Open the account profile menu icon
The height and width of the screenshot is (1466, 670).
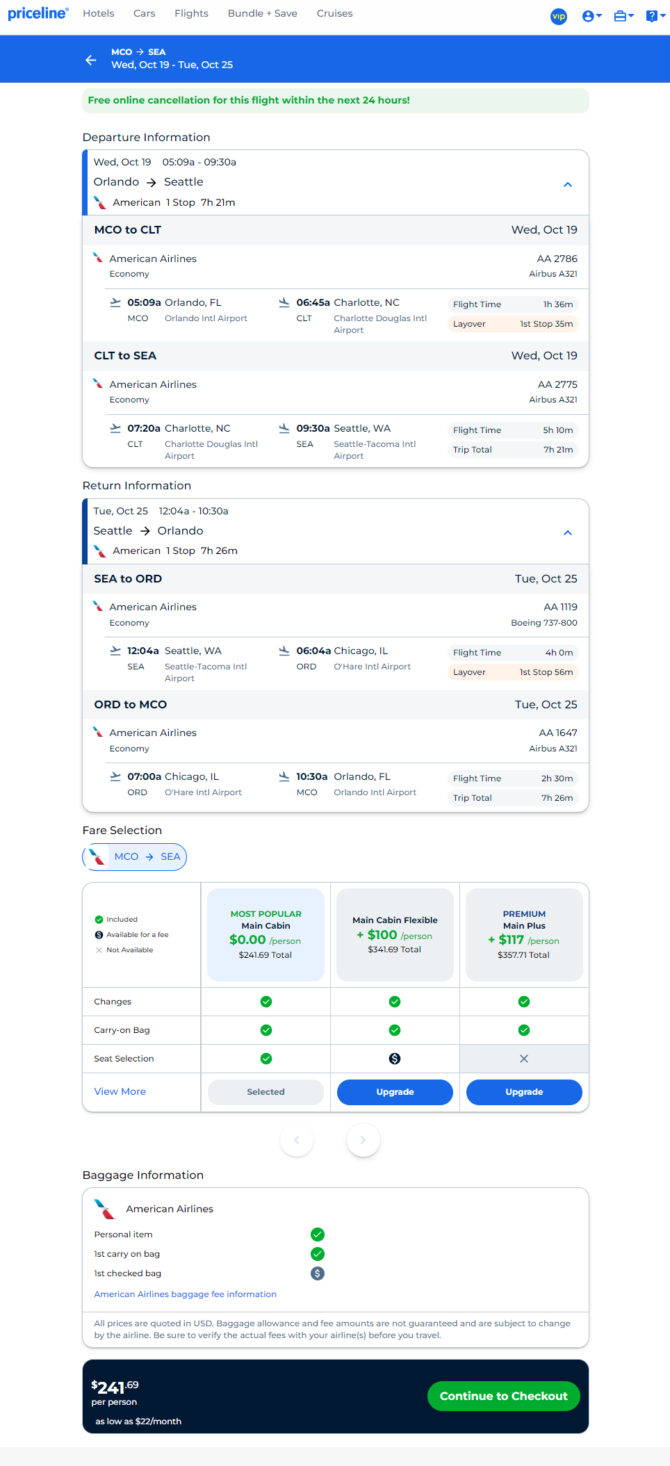point(591,16)
